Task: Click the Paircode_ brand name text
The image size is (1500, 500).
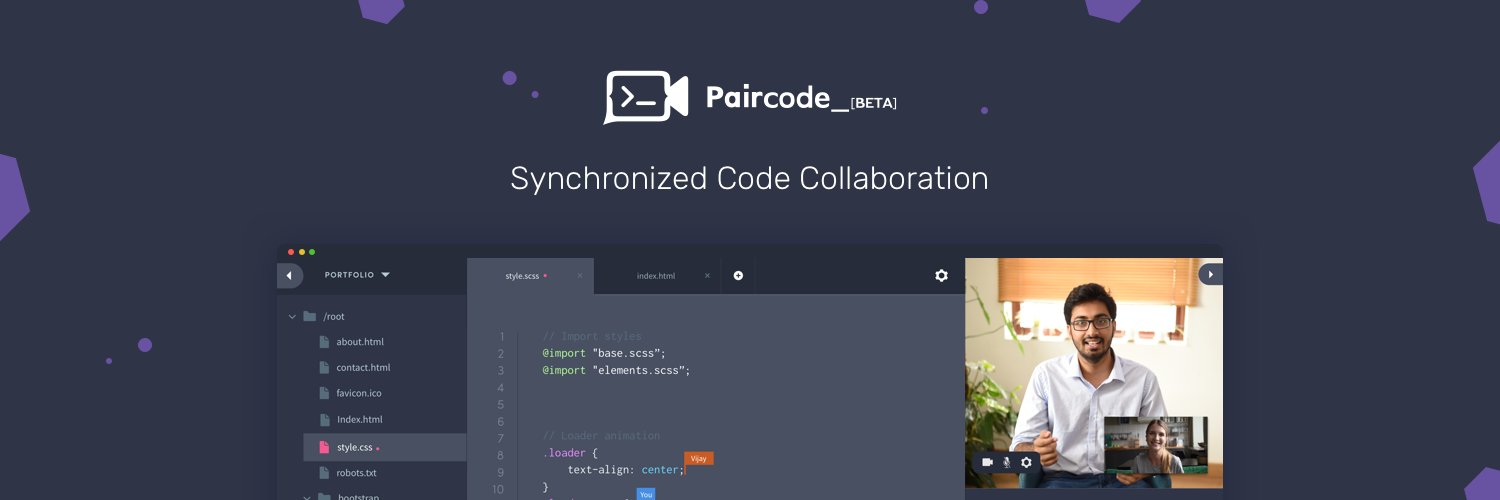Action: [x=776, y=97]
